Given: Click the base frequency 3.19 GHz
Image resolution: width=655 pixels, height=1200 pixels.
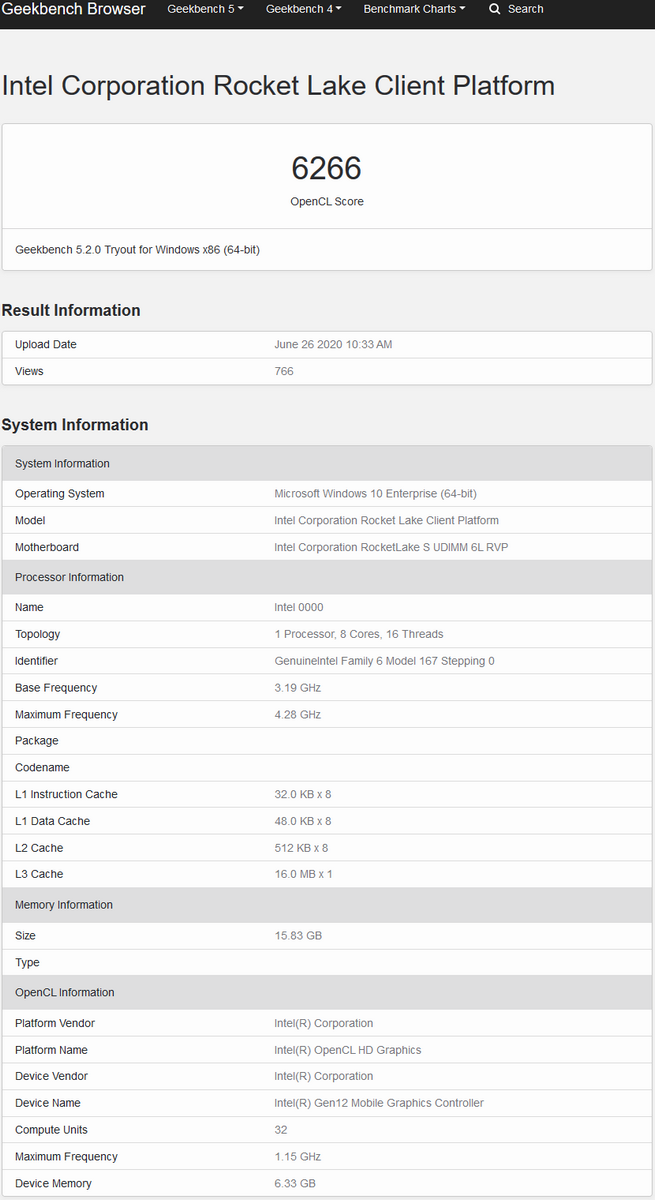Looking at the screenshot, I should coord(297,688).
